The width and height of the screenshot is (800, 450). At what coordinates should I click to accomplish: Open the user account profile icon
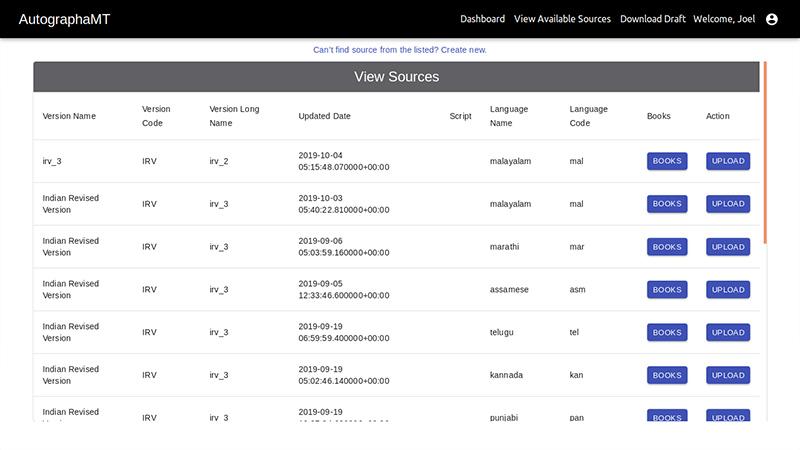click(x=771, y=19)
